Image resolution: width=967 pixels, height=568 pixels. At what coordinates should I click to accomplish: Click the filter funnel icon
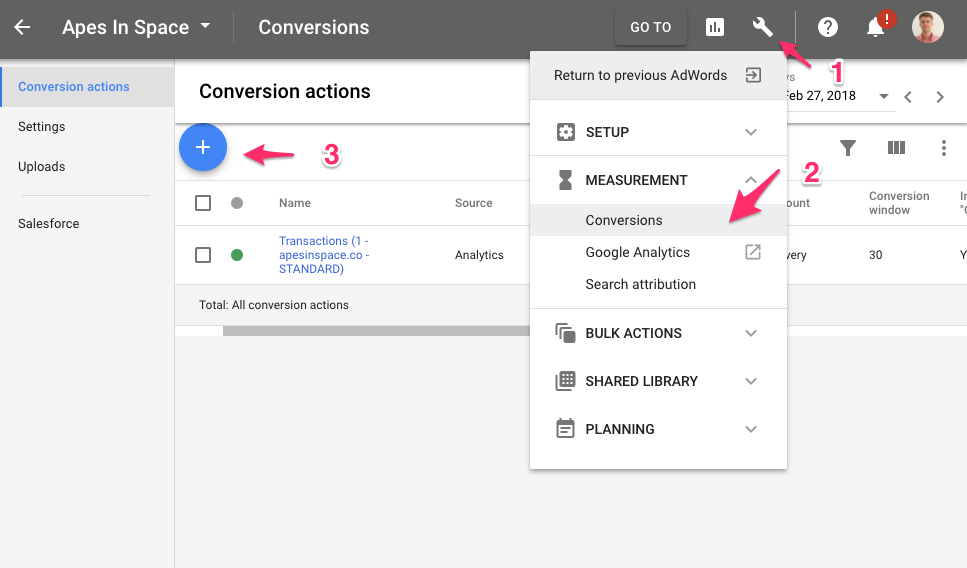tap(848, 147)
